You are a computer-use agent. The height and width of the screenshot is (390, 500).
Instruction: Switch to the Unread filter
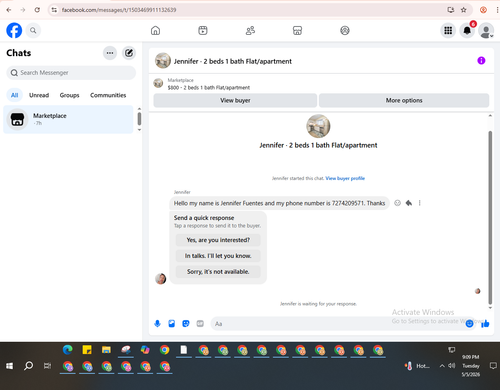(x=39, y=95)
